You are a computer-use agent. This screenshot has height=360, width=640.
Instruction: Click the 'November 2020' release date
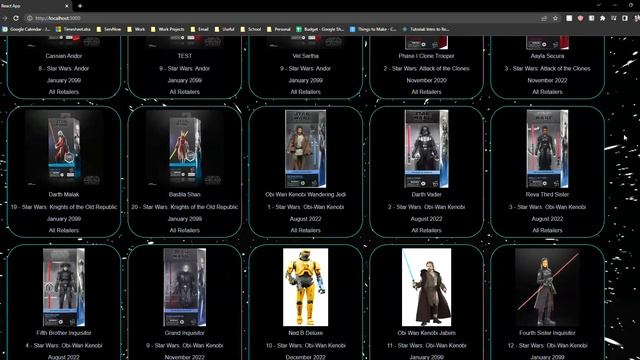(x=426, y=80)
